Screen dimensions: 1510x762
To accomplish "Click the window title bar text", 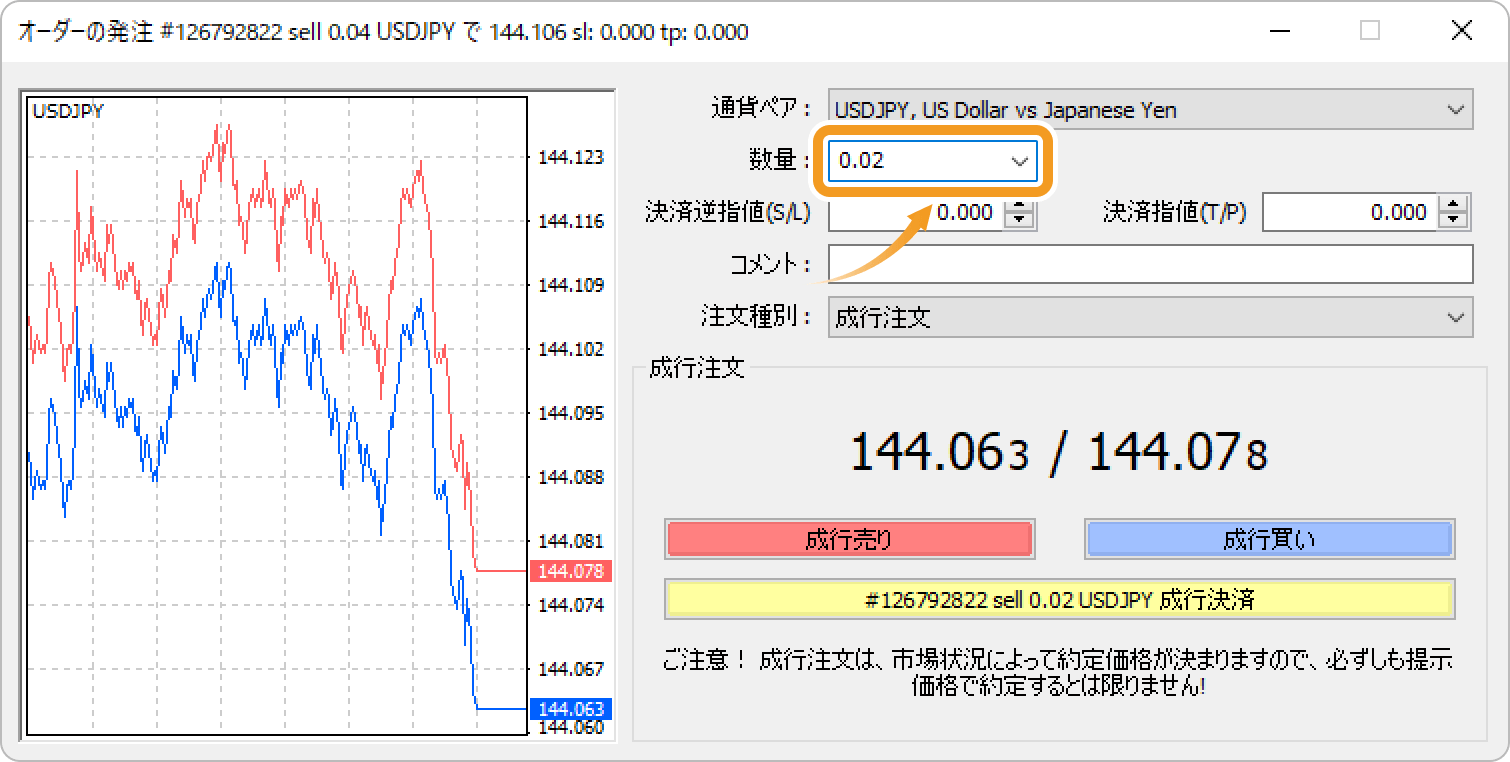I will (x=383, y=32).
